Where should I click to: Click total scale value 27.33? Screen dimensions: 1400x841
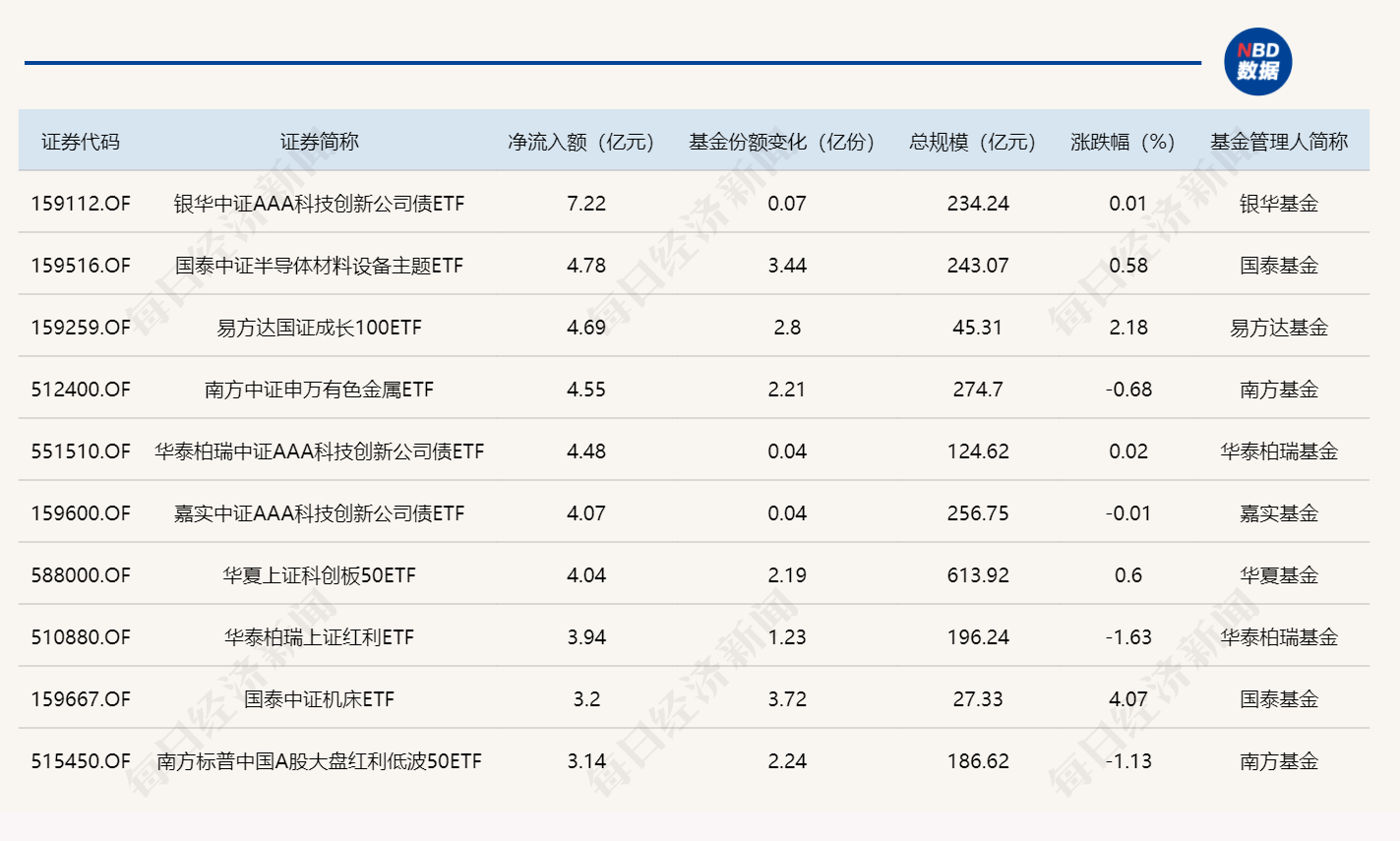(x=978, y=699)
